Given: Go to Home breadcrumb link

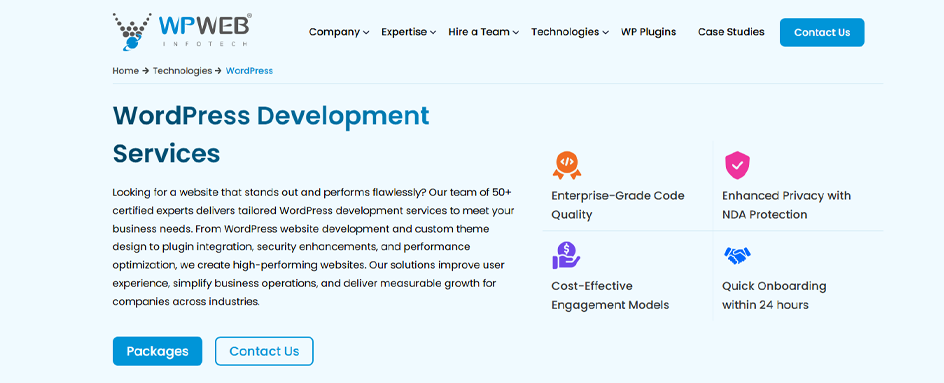Looking at the screenshot, I should pyautogui.click(x=125, y=70).
